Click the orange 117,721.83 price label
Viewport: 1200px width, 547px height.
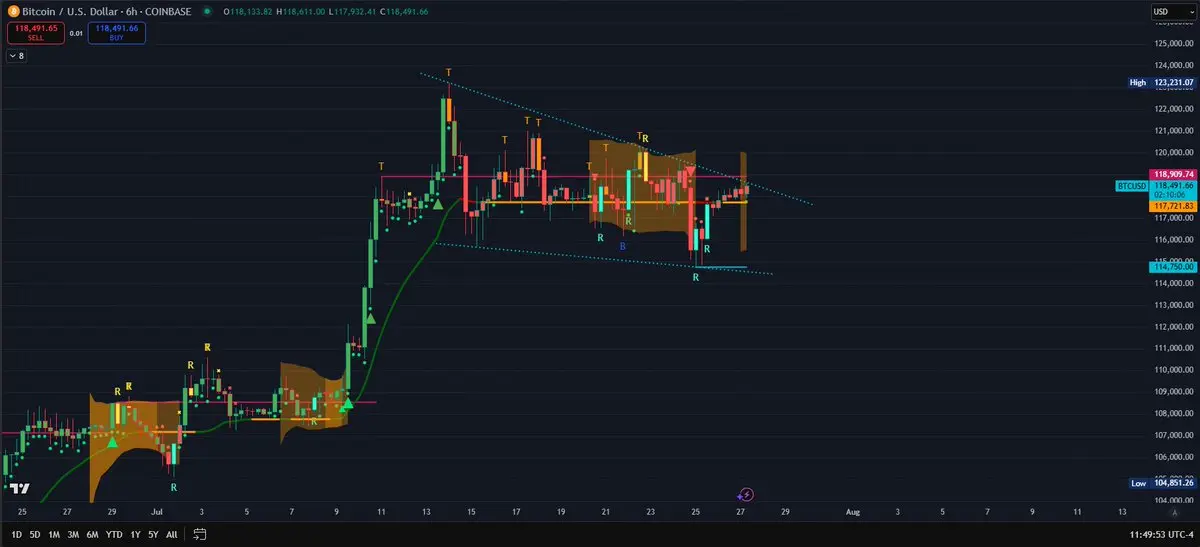[1173, 206]
